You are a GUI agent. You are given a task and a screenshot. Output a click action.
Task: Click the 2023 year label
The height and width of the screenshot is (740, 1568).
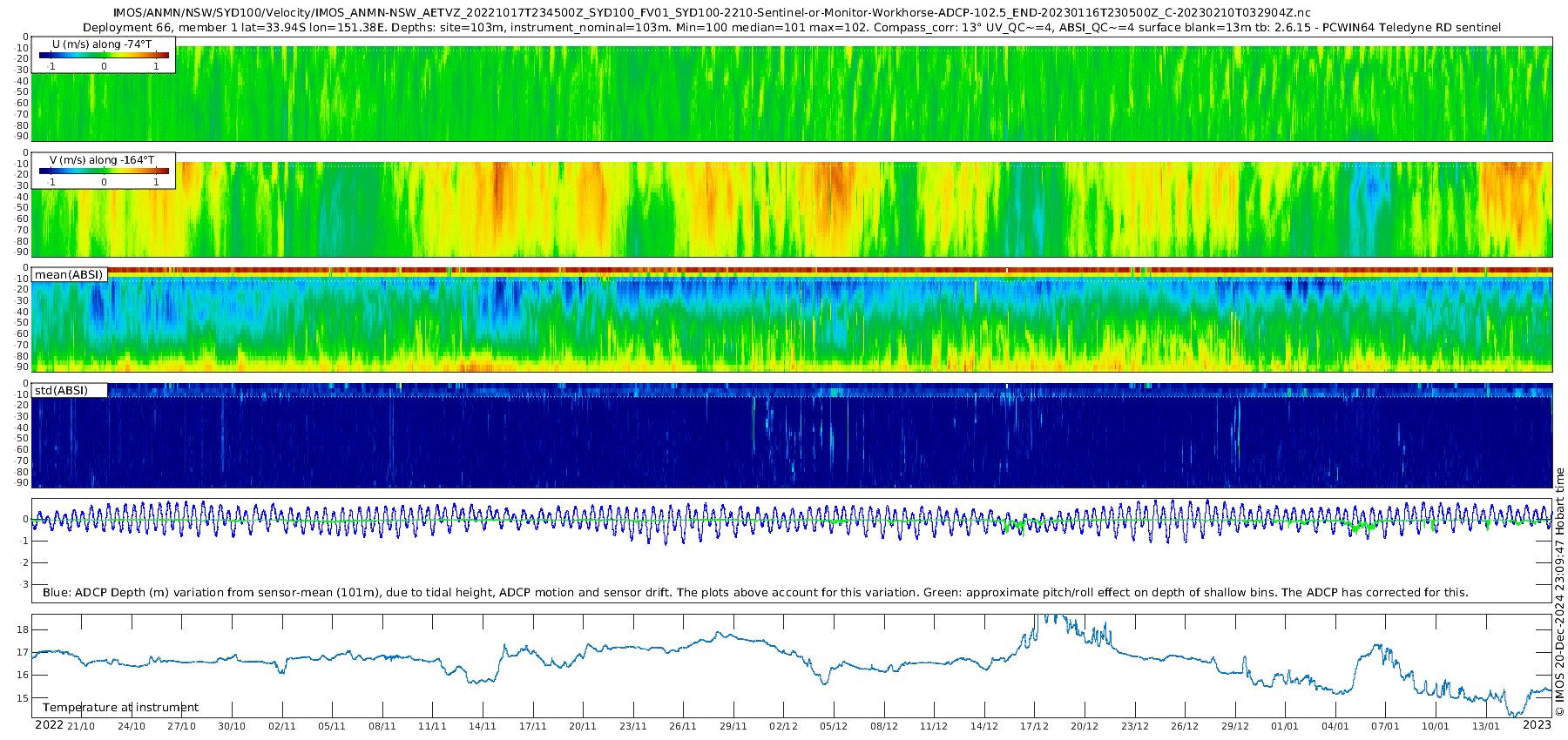[1537, 725]
